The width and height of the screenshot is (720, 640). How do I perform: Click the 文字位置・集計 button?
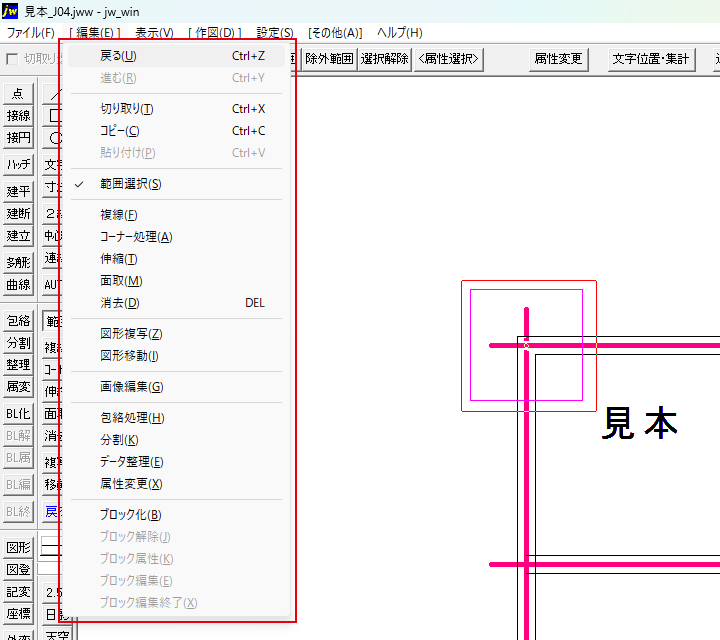point(651,59)
